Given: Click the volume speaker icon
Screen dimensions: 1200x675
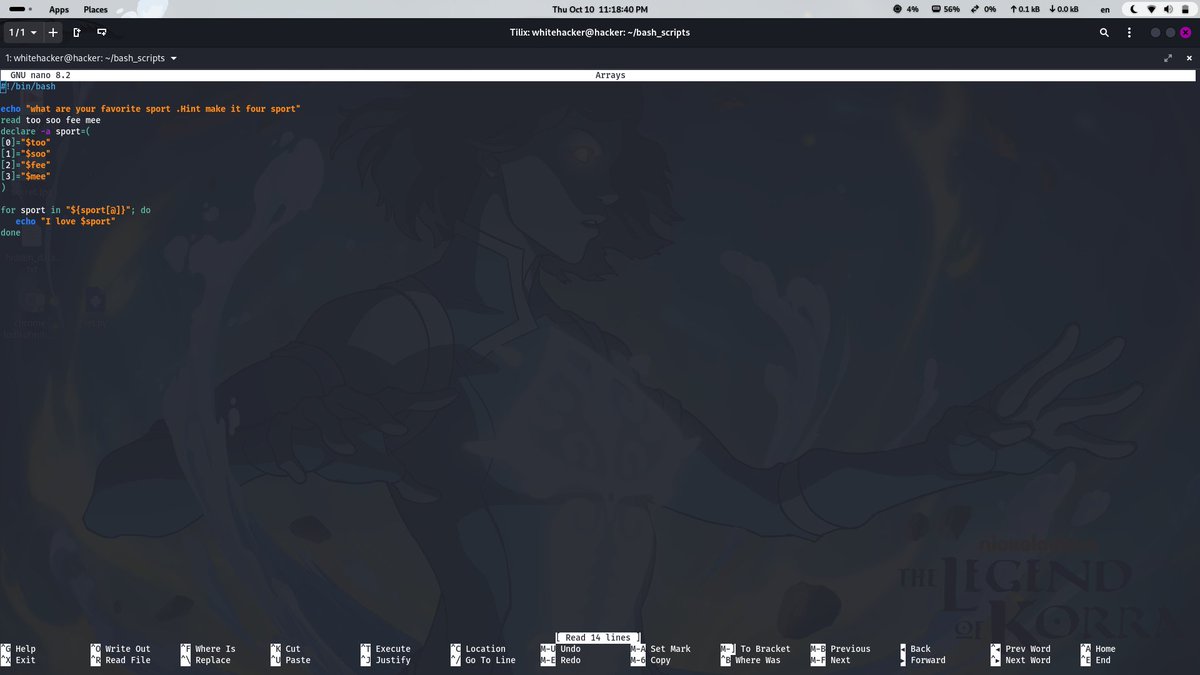Looking at the screenshot, I should [x=1167, y=9].
